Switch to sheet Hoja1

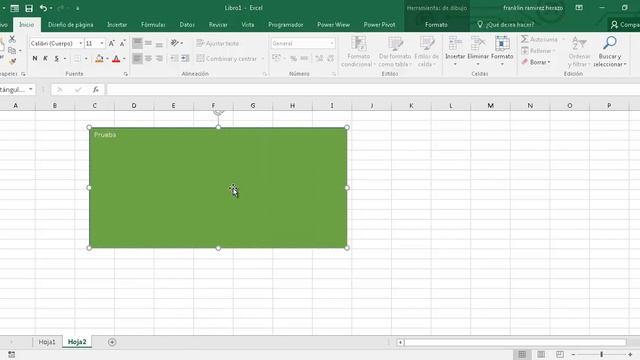[x=47, y=342]
